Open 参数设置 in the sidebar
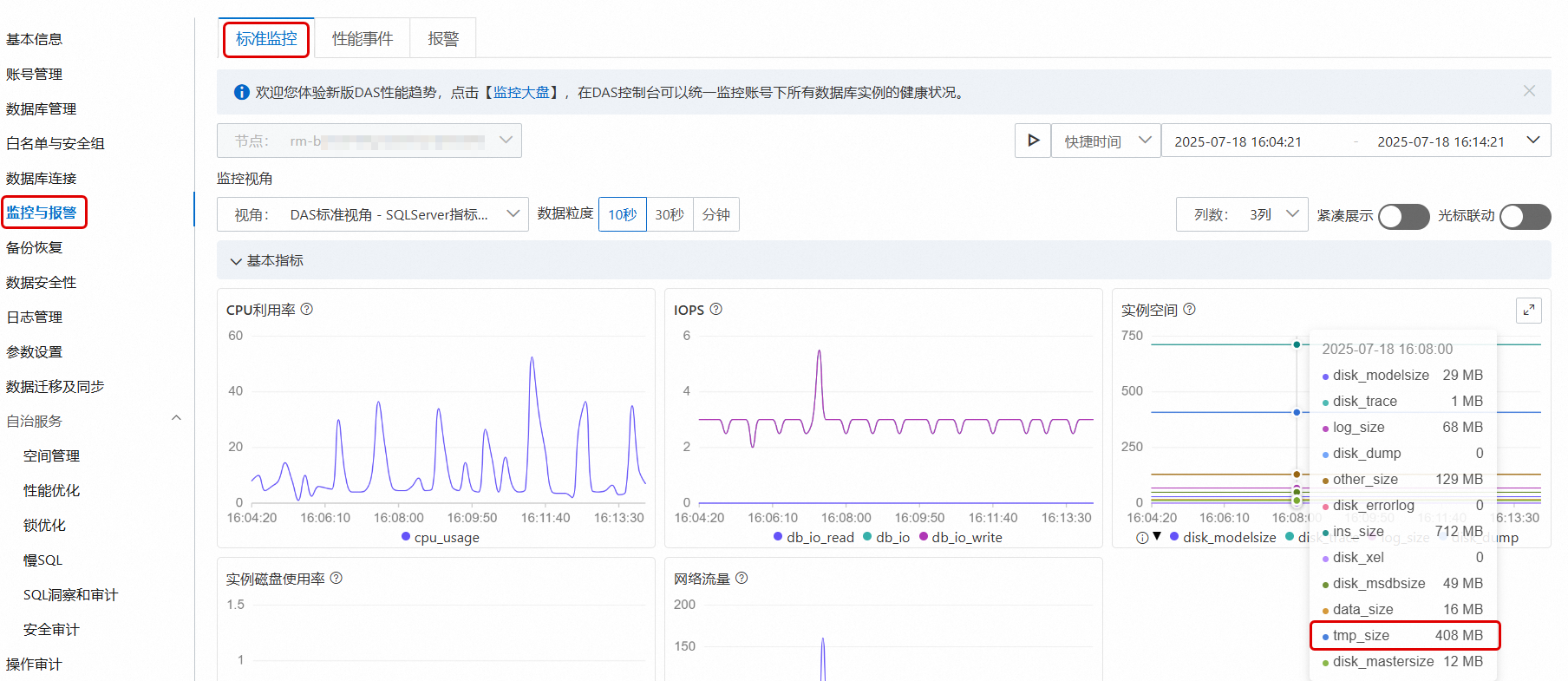The image size is (1568, 681). point(35,351)
